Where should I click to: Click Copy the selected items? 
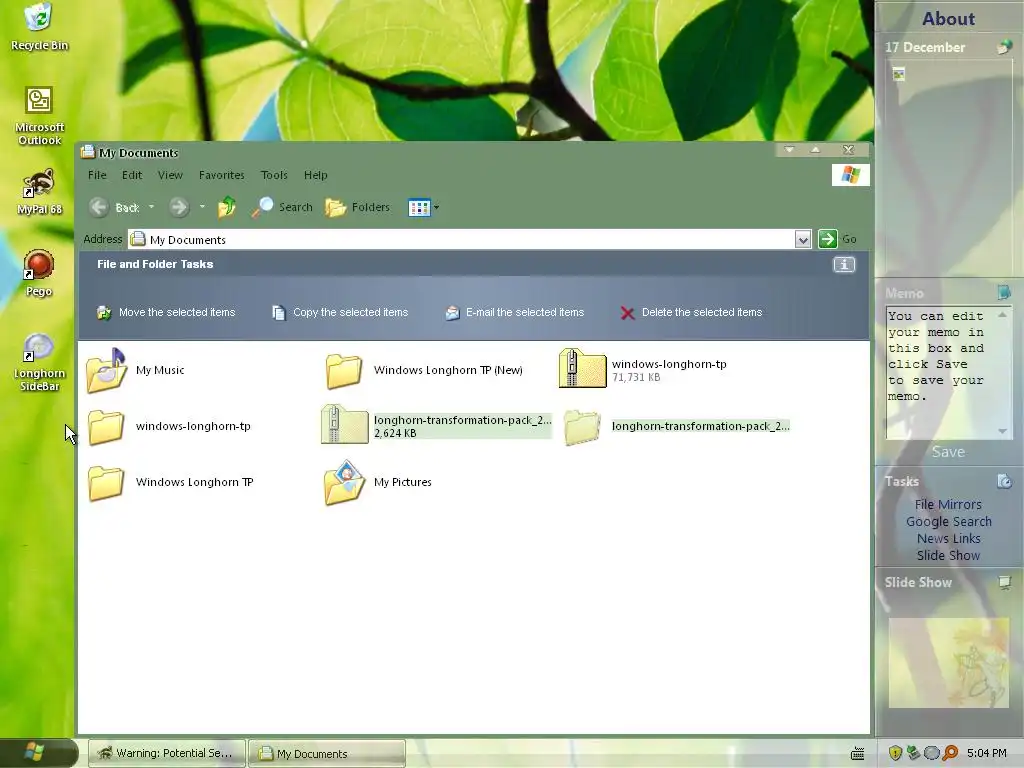point(340,312)
